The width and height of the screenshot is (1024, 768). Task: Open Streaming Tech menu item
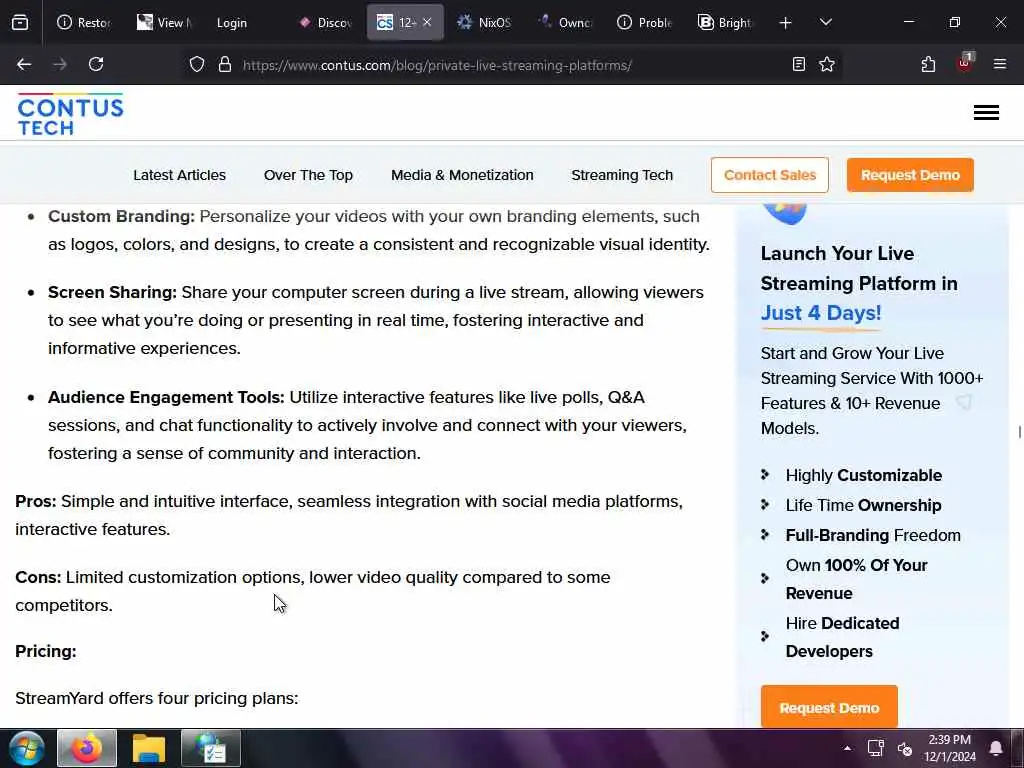click(x=622, y=175)
